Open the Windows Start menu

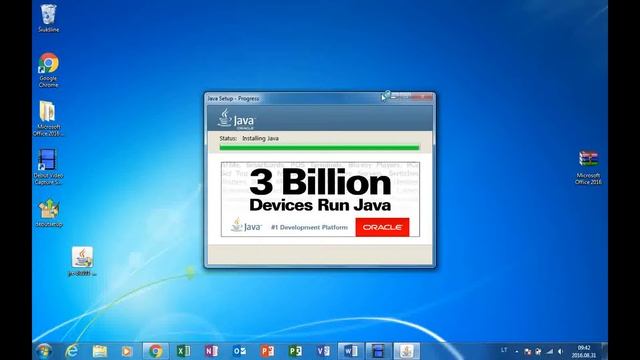click(x=44, y=351)
